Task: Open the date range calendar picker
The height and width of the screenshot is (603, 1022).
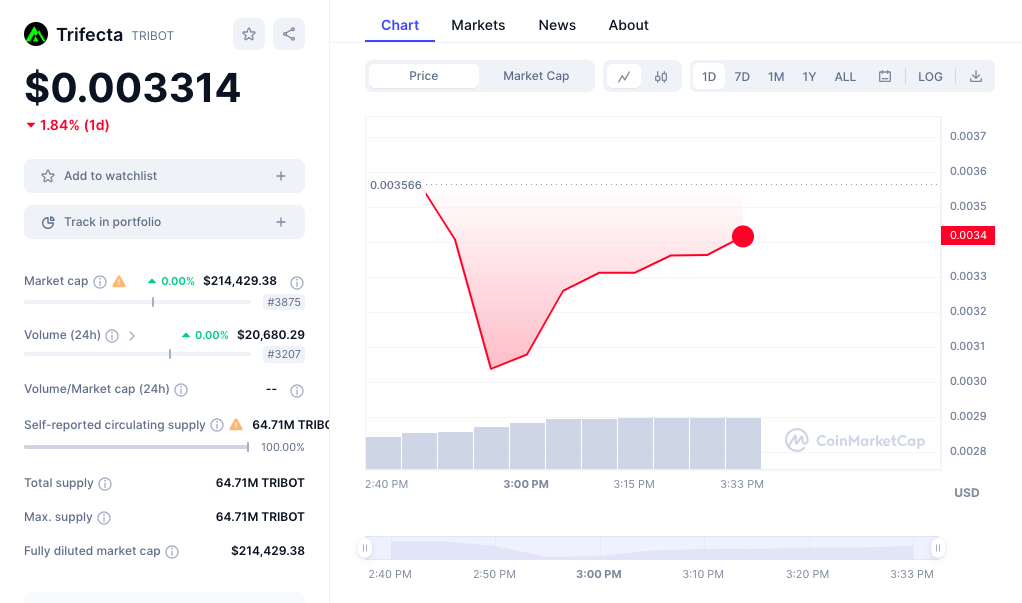Action: pyautogui.click(x=885, y=76)
